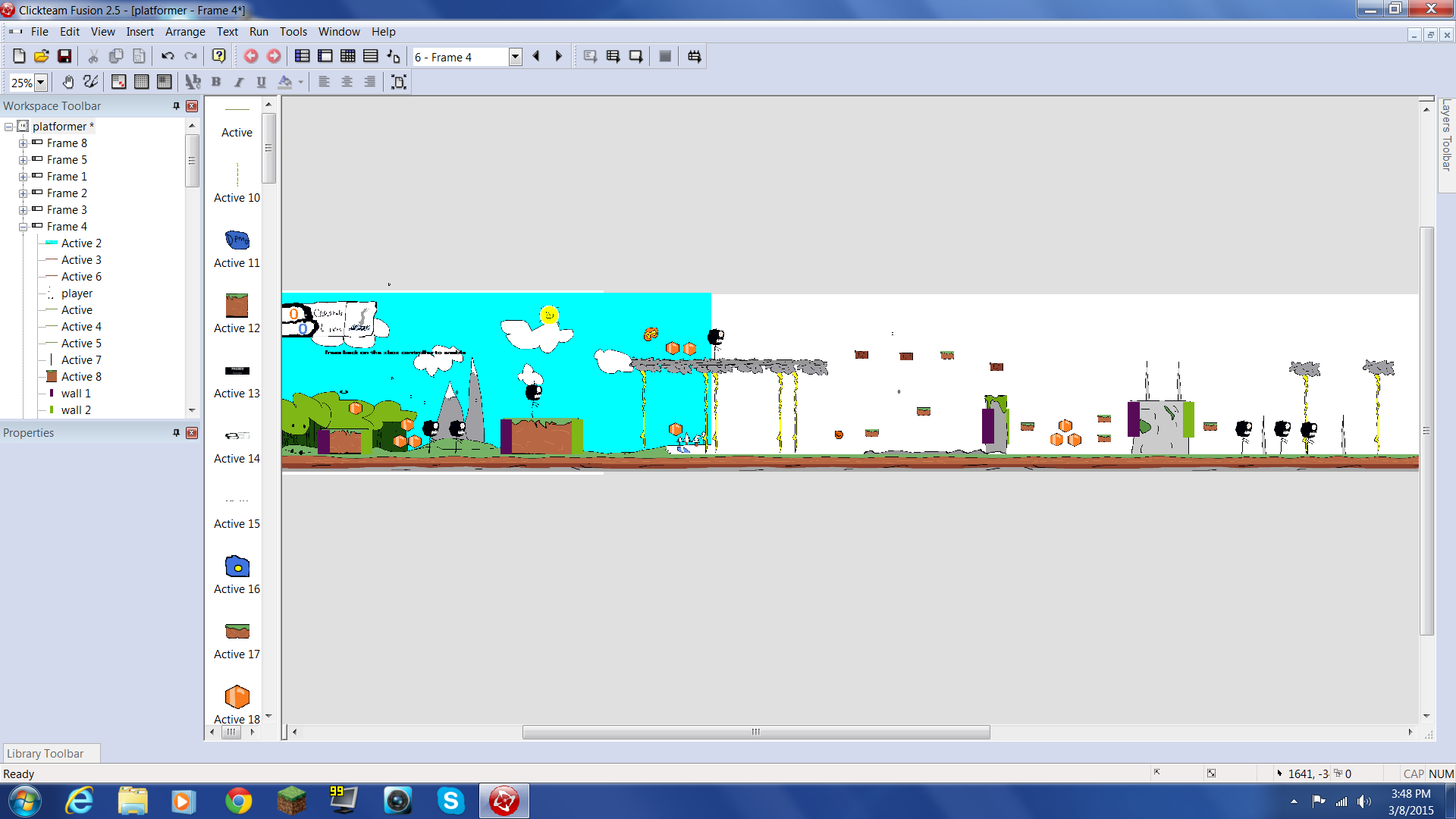Go to the next frame arrow
1456x819 pixels.
tap(559, 56)
